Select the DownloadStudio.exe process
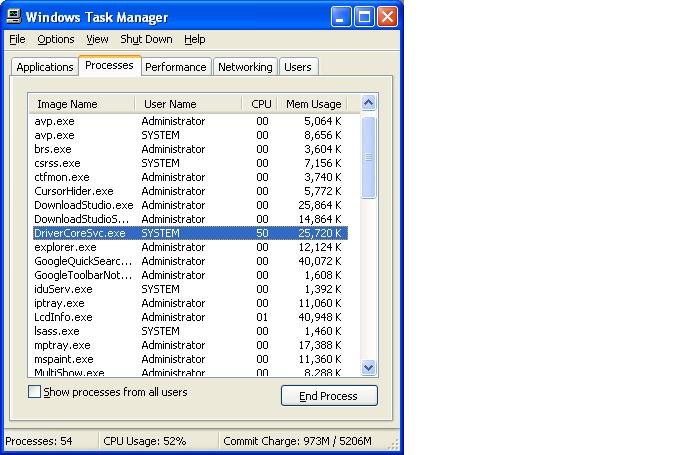The height and width of the screenshot is (455, 680). (x=190, y=205)
